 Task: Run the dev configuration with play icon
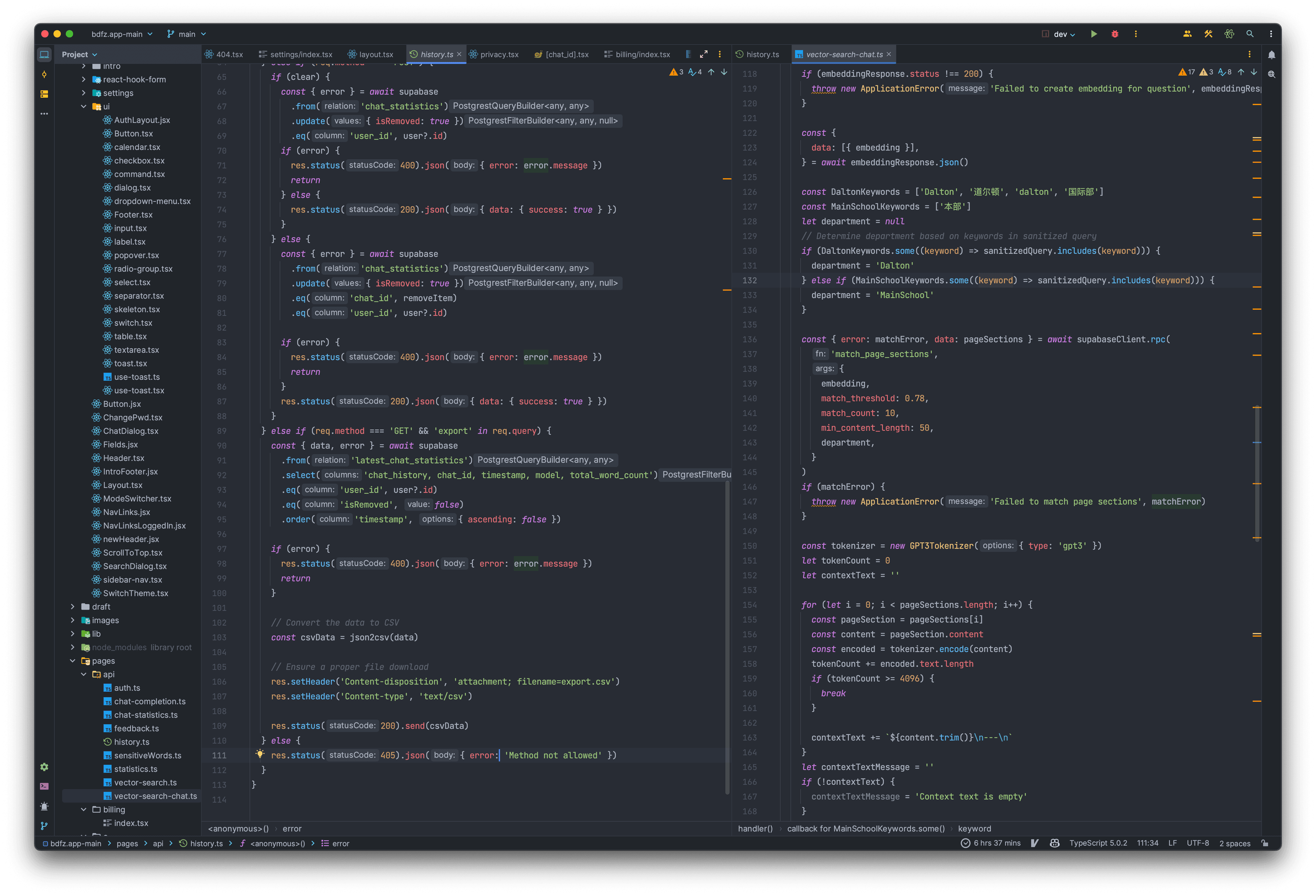click(x=1094, y=34)
